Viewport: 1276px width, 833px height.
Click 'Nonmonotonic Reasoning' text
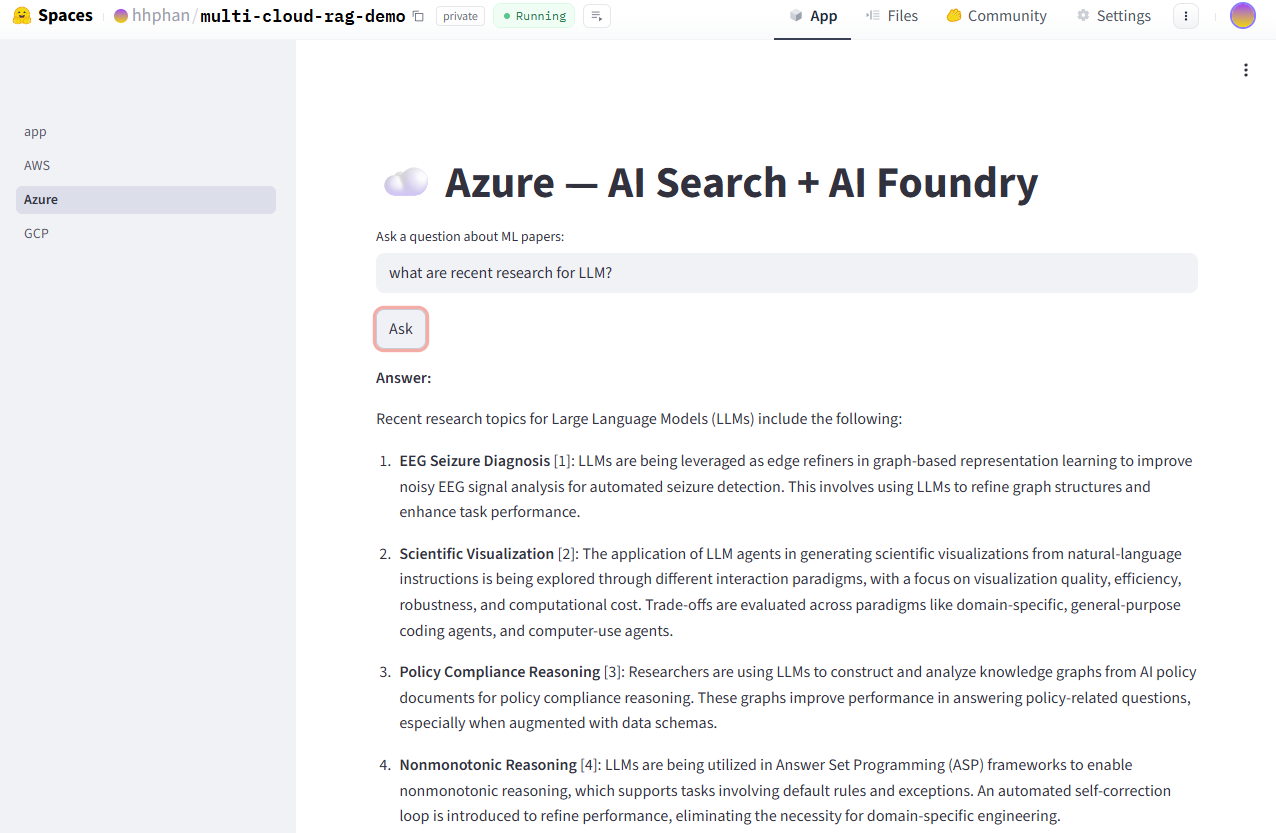click(x=488, y=765)
